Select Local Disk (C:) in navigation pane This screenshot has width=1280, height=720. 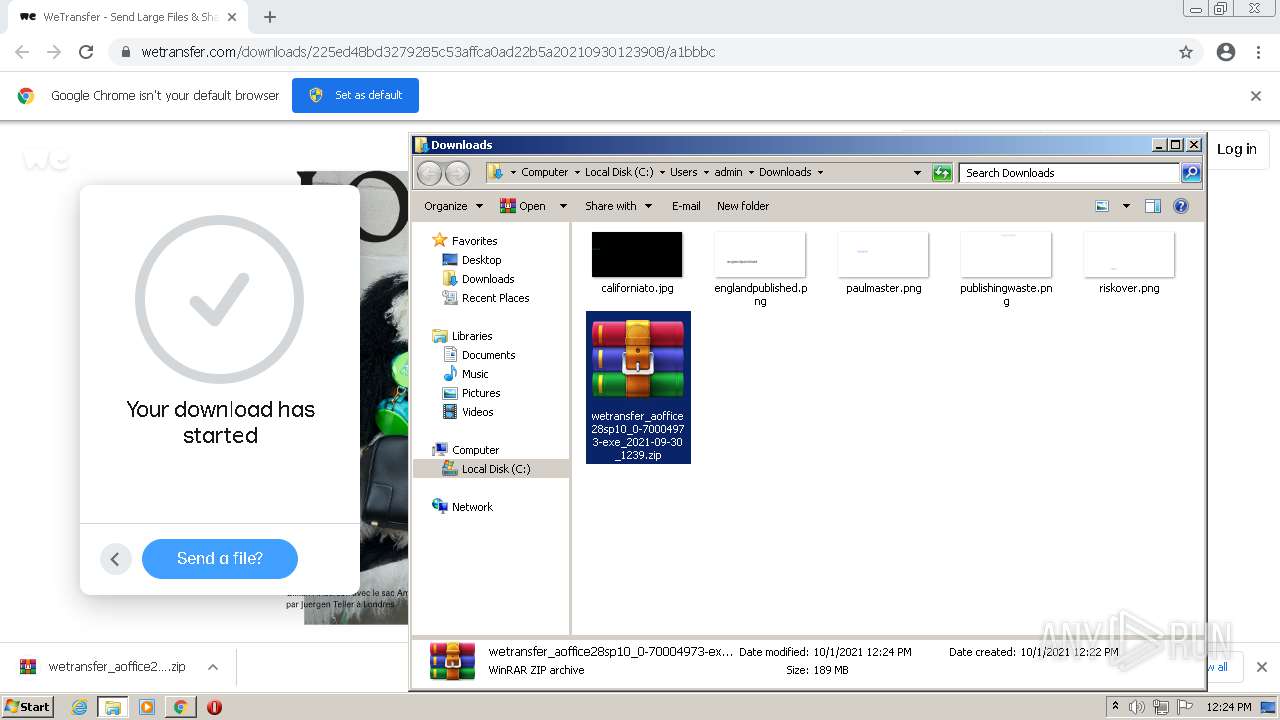point(492,469)
